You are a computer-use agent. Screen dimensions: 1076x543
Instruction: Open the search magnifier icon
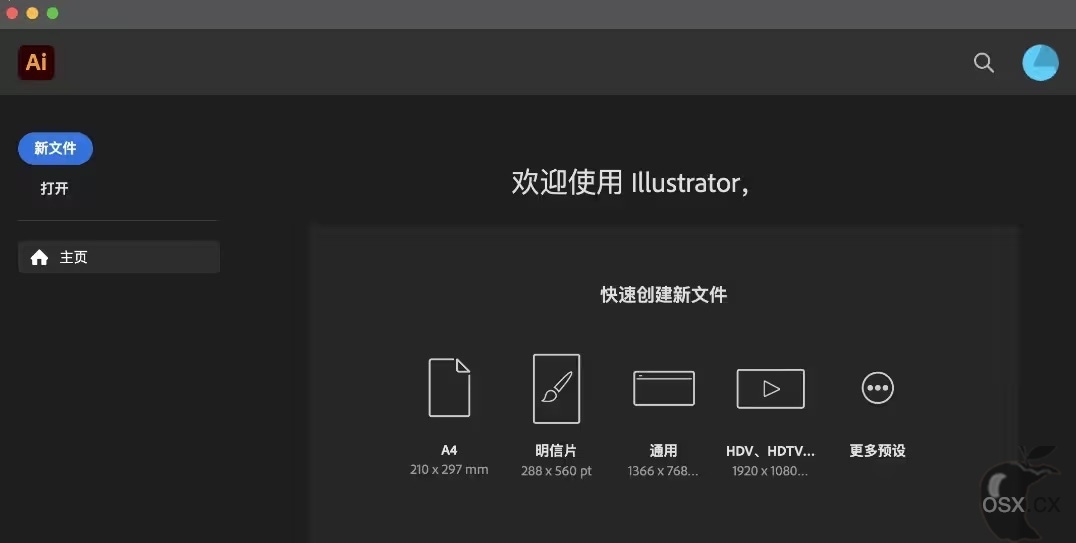983,62
